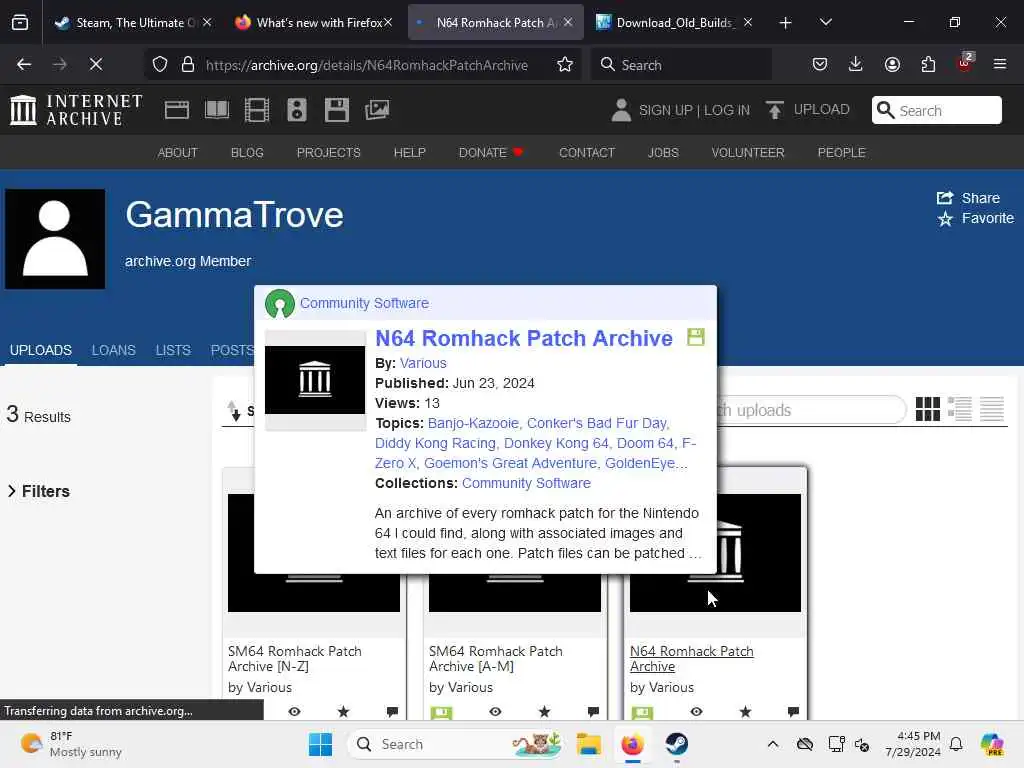Viewport: 1024px width, 768px height.
Task: Switch to What's new with Firefox tab
Action: [x=313, y=23]
